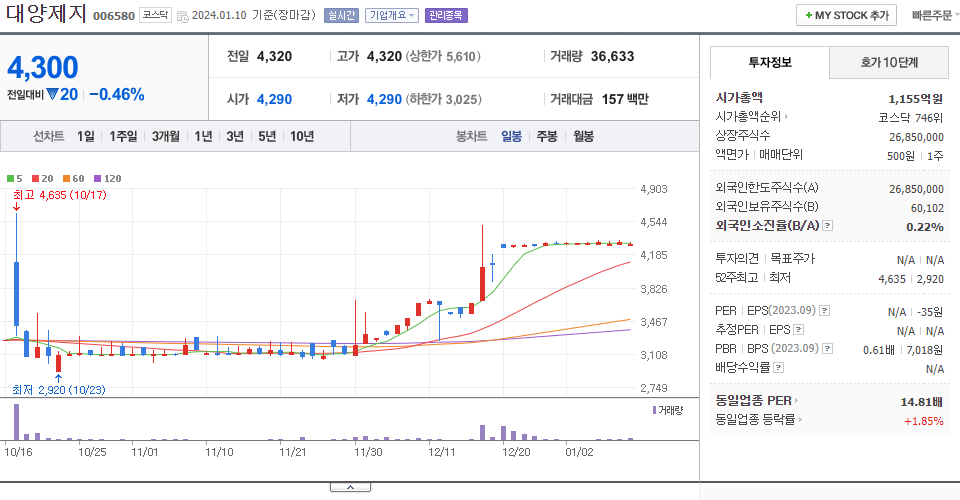Viewport: 960px width, 500px height.
Task: Click the 시가총액 value 1,155억원
Action: point(915,99)
